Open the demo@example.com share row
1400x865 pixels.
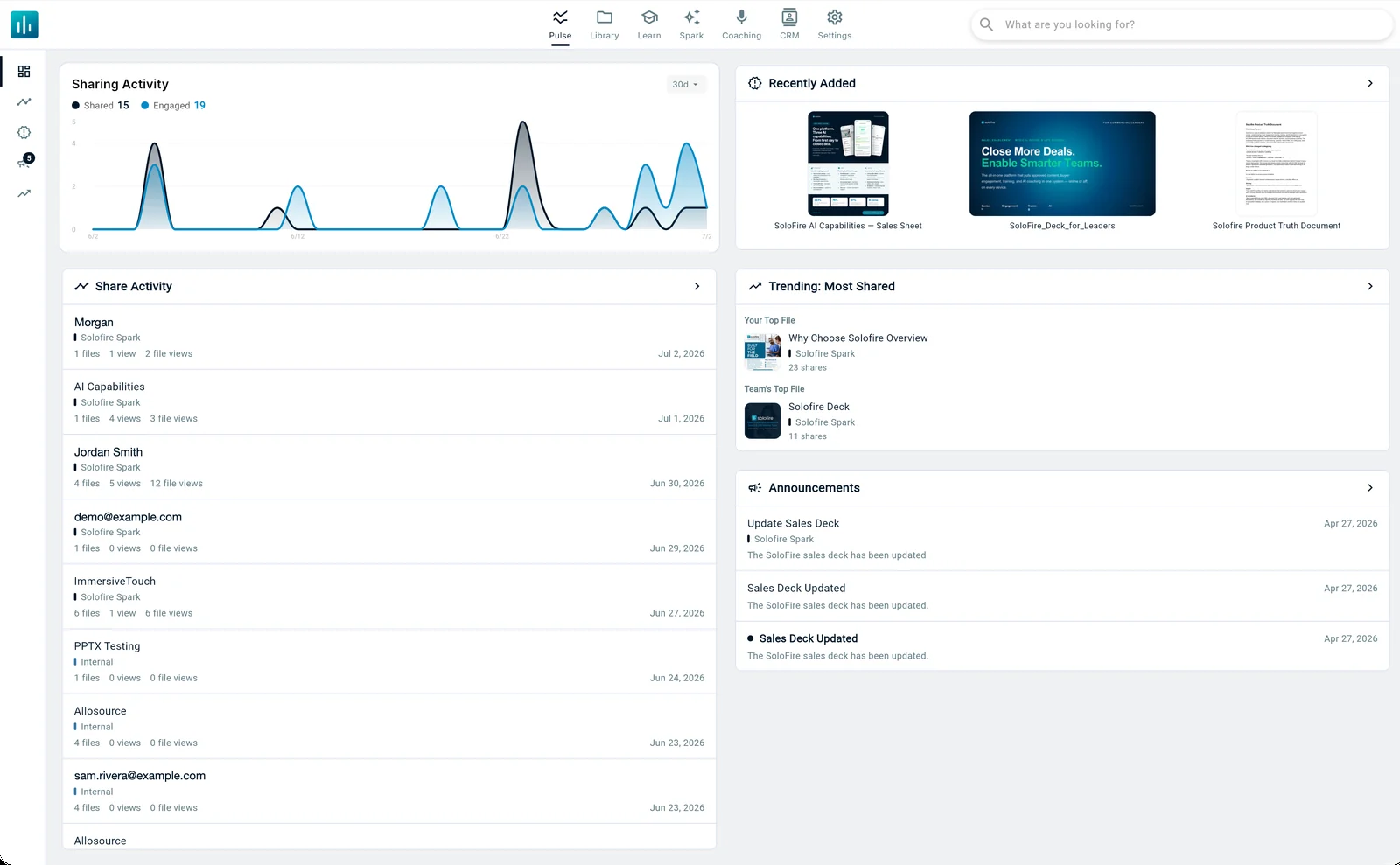(x=389, y=532)
